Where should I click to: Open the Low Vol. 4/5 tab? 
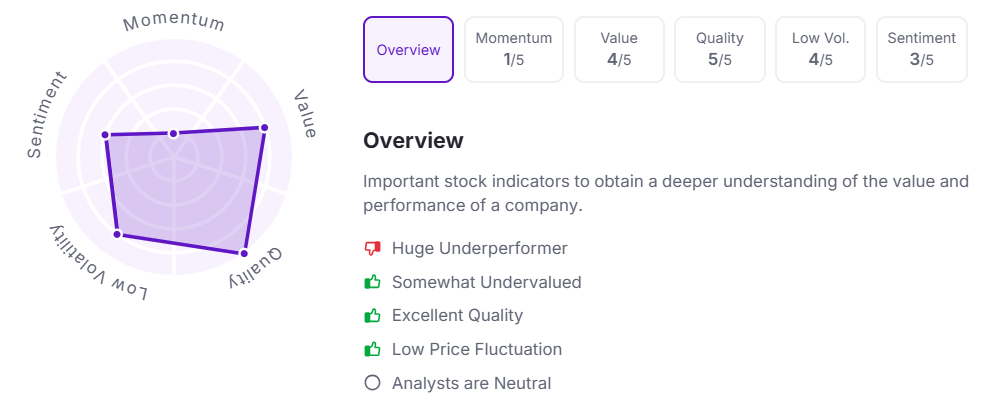pos(821,49)
